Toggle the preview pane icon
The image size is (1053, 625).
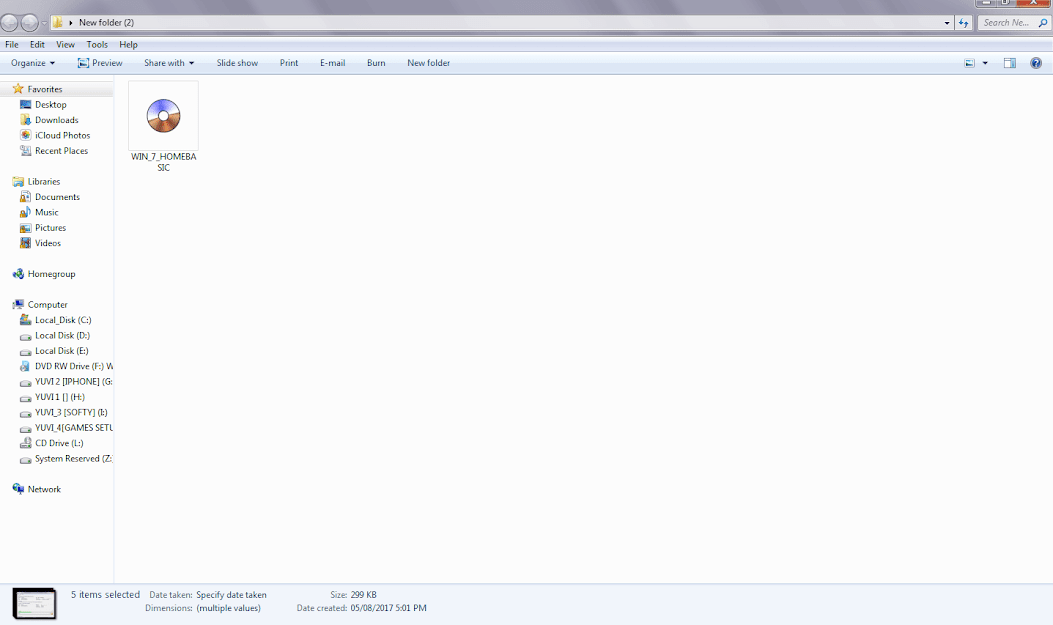pos(1009,63)
